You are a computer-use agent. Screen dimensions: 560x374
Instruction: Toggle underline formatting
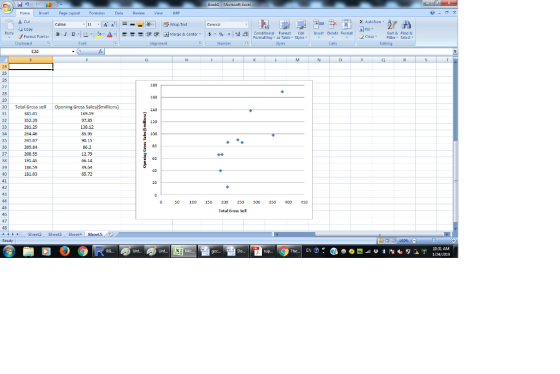coord(73,34)
